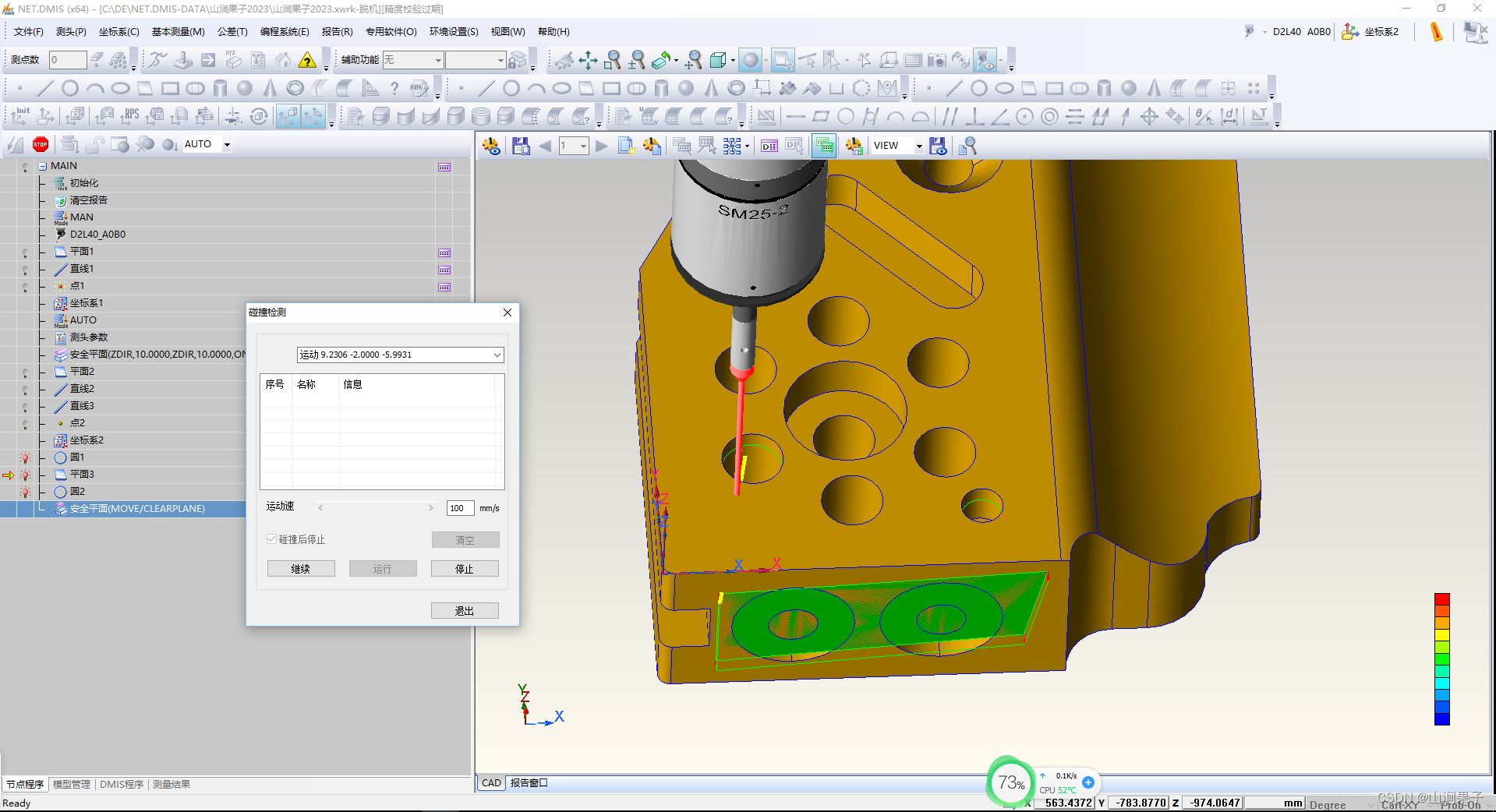
Task: Toggle the light bulb for 直线1
Action: click(x=25, y=270)
